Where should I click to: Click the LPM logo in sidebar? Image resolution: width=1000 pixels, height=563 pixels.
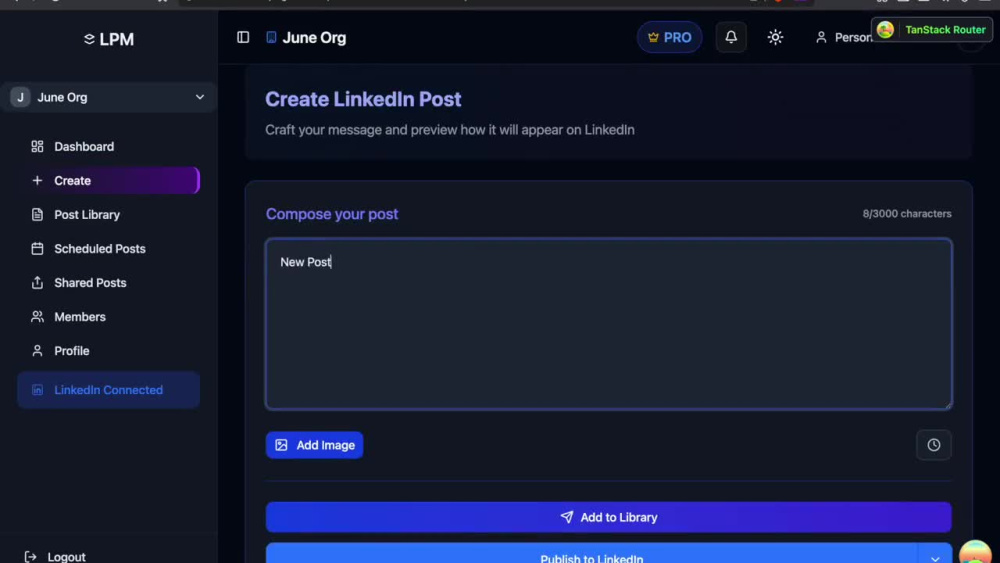[x=109, y=39]
